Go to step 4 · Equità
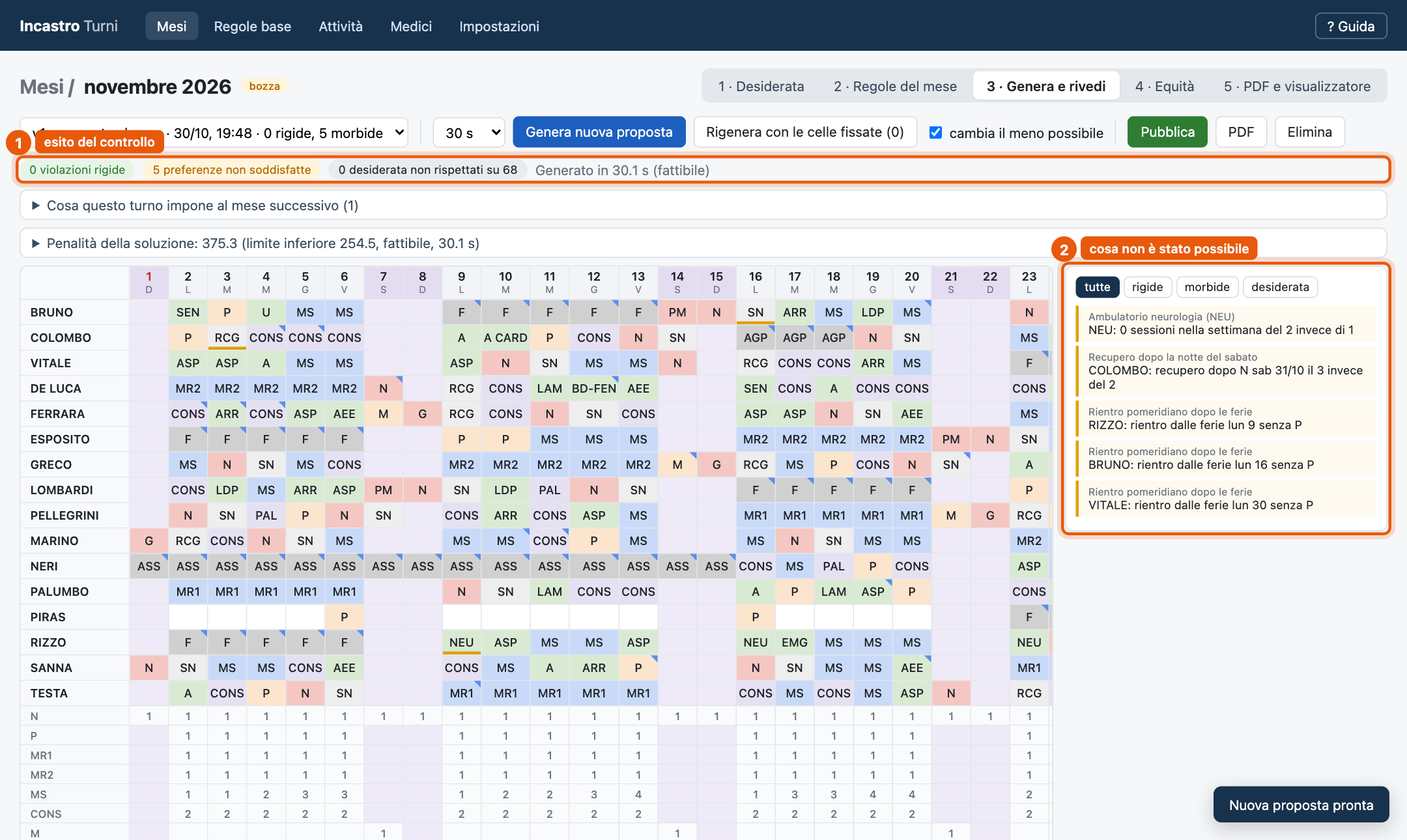The image size is (1407, 840). click(x=1165, y=86)
